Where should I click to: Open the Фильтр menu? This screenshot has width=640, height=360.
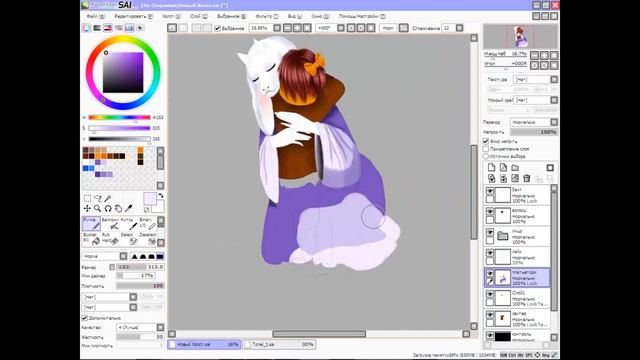[267, 16]
